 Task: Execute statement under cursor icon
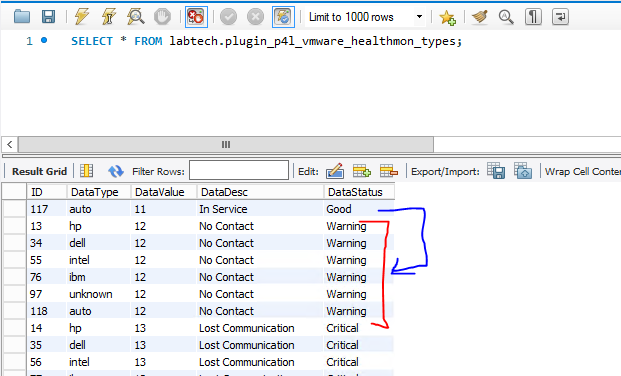point(109,17)
